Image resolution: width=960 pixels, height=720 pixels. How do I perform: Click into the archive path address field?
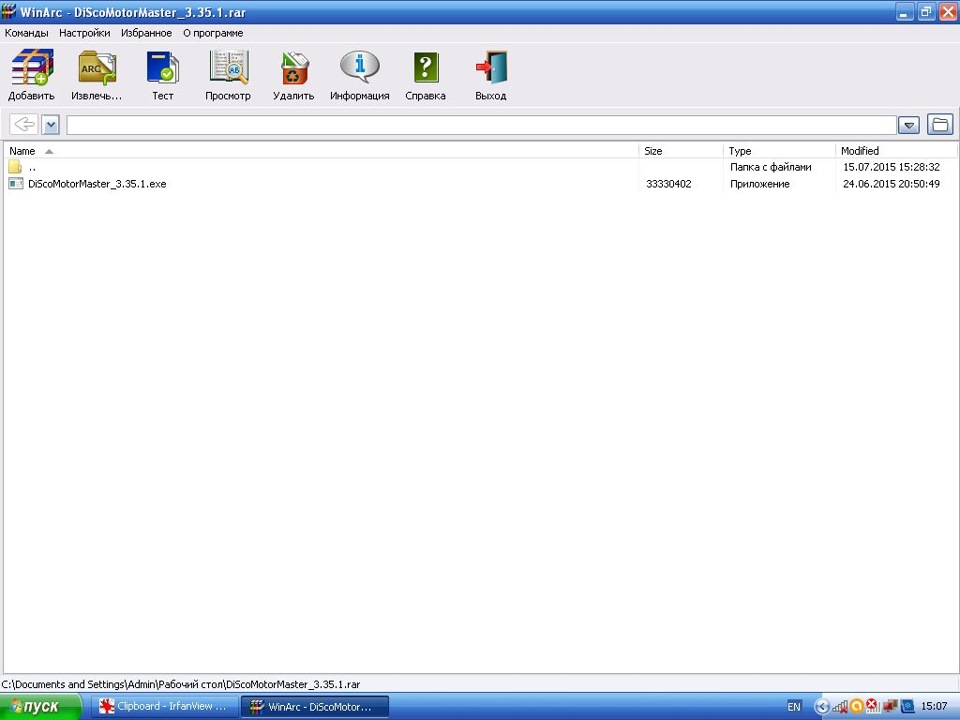[481, 125]
